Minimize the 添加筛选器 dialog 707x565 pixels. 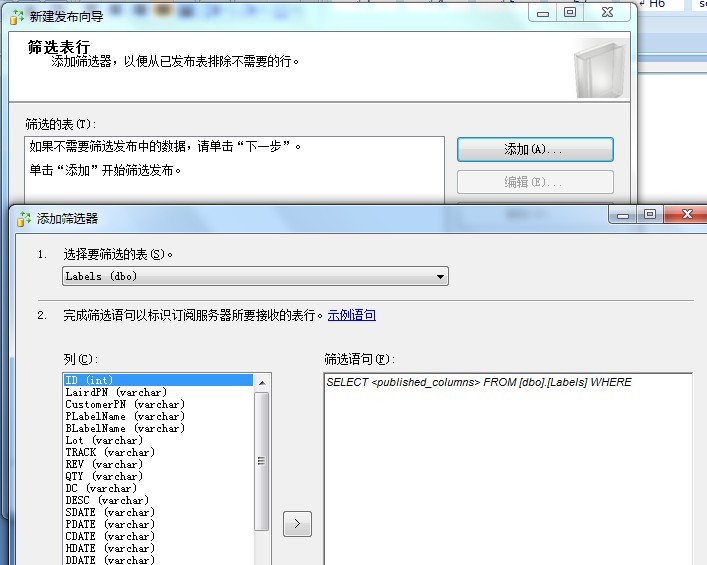623,215
